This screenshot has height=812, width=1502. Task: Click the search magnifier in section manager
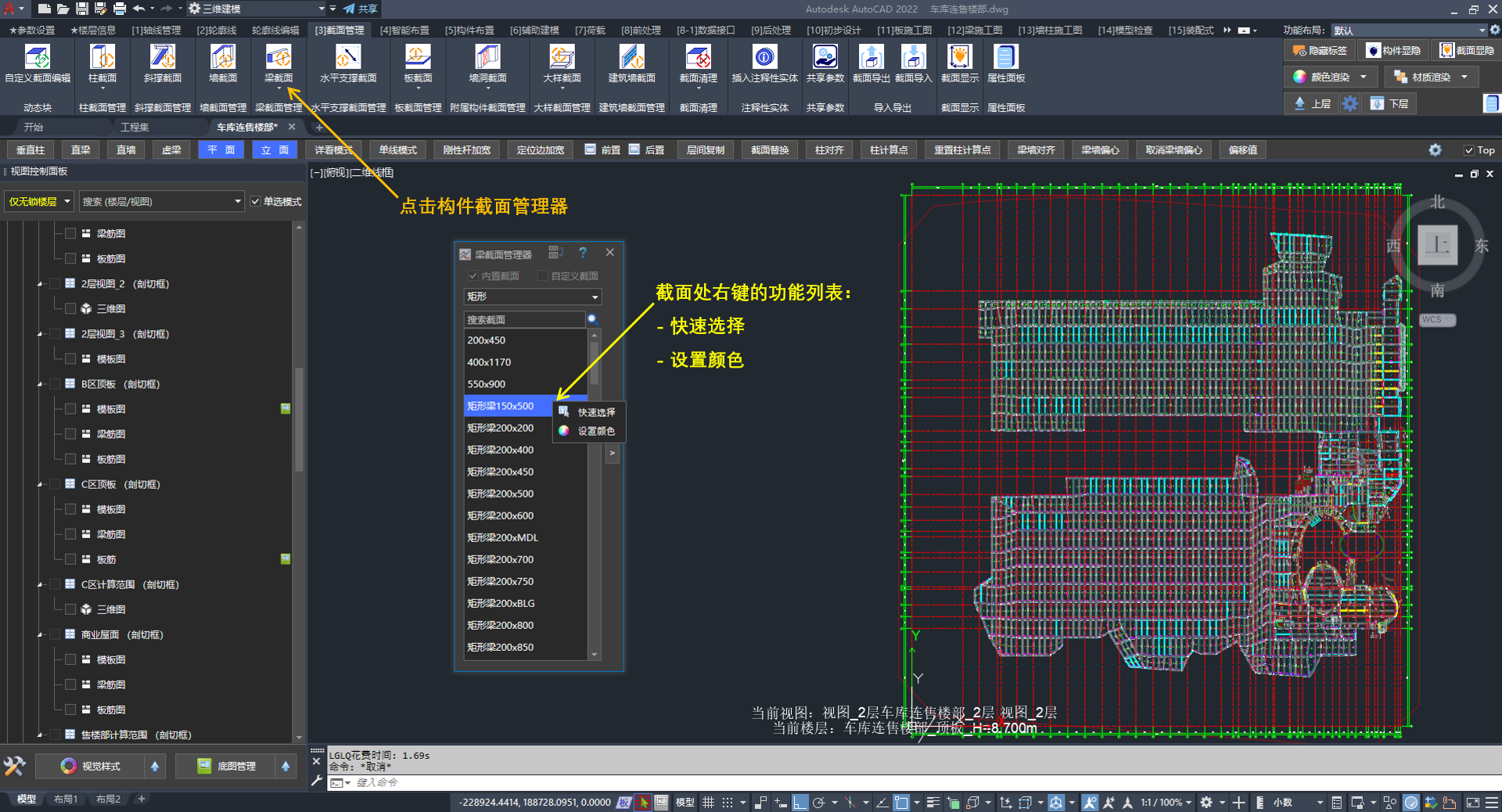pyautogui.click(x=592, y=319)
